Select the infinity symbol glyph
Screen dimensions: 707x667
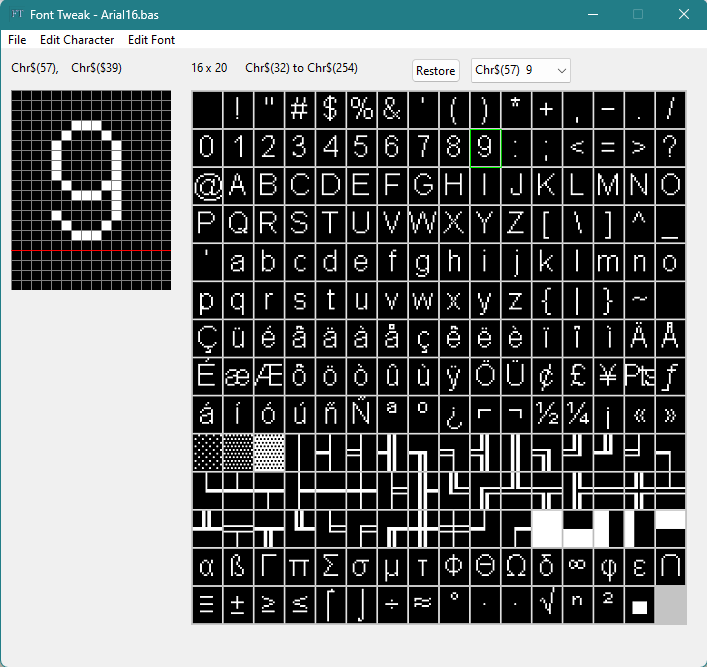[x=577, y=567]
